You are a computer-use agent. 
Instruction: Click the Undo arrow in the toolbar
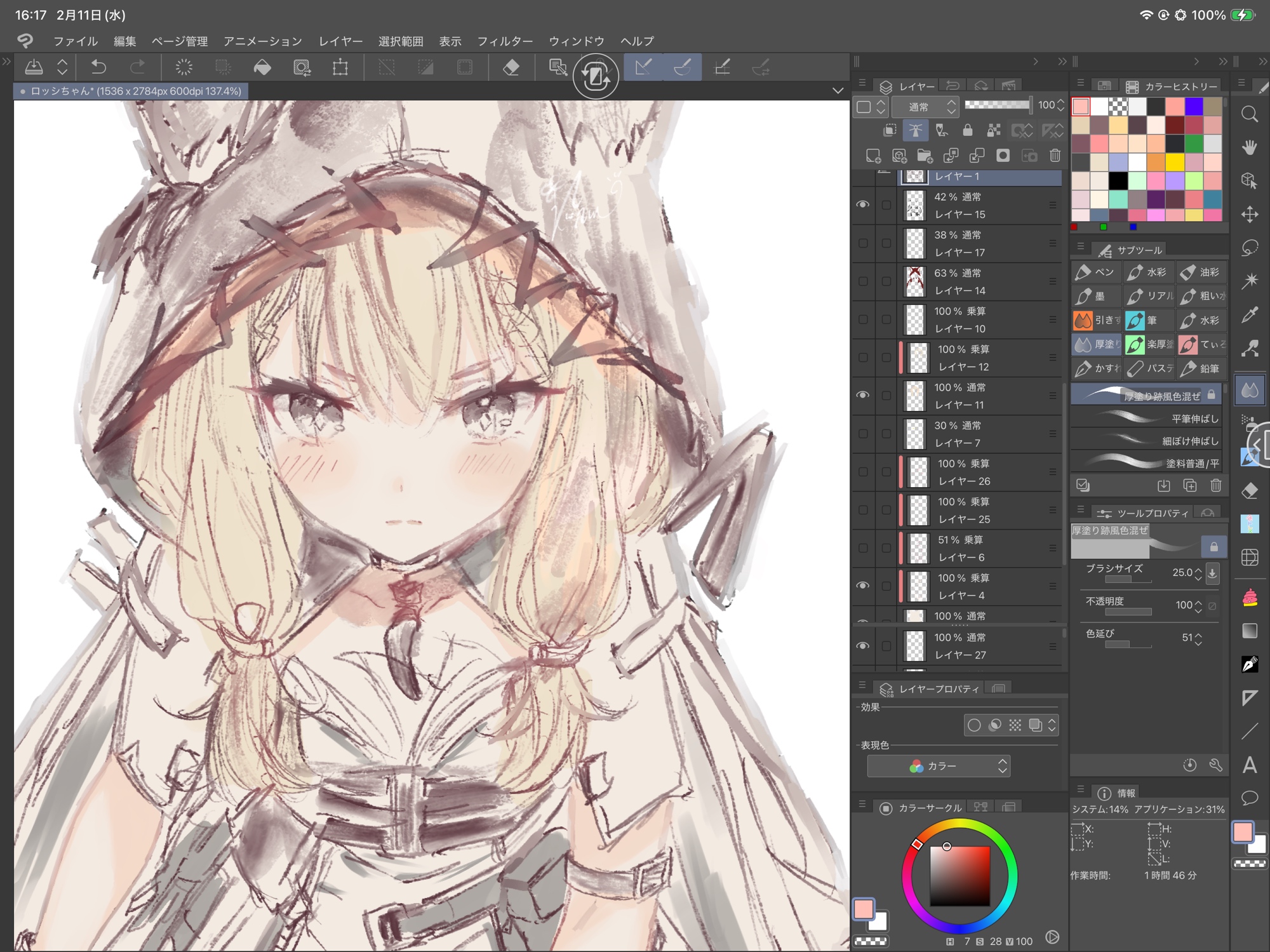(x=98, y=67)
